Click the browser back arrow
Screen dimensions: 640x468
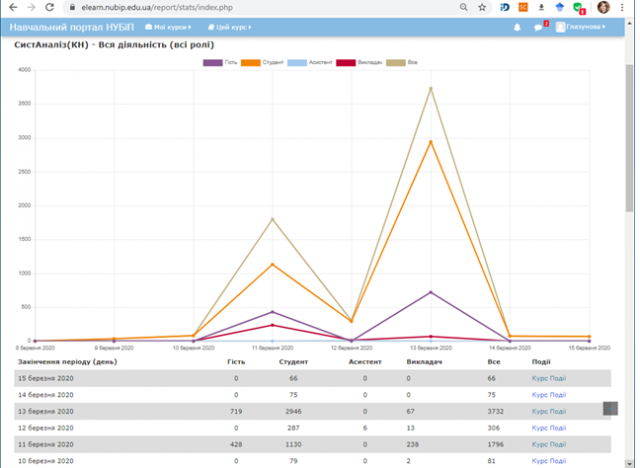point(10,7)
